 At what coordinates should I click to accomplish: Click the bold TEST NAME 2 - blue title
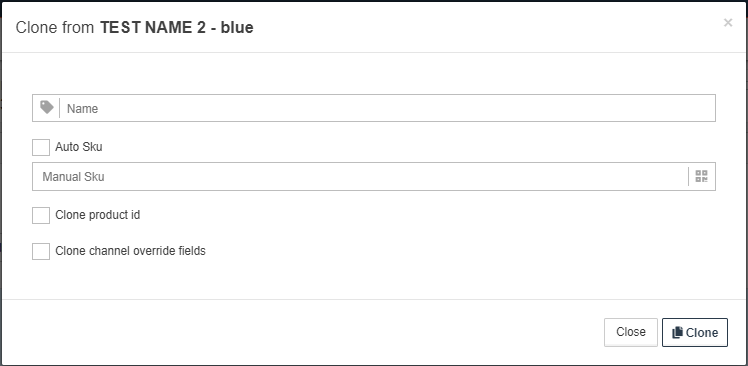pyautogui.click(x=177, y=28)
